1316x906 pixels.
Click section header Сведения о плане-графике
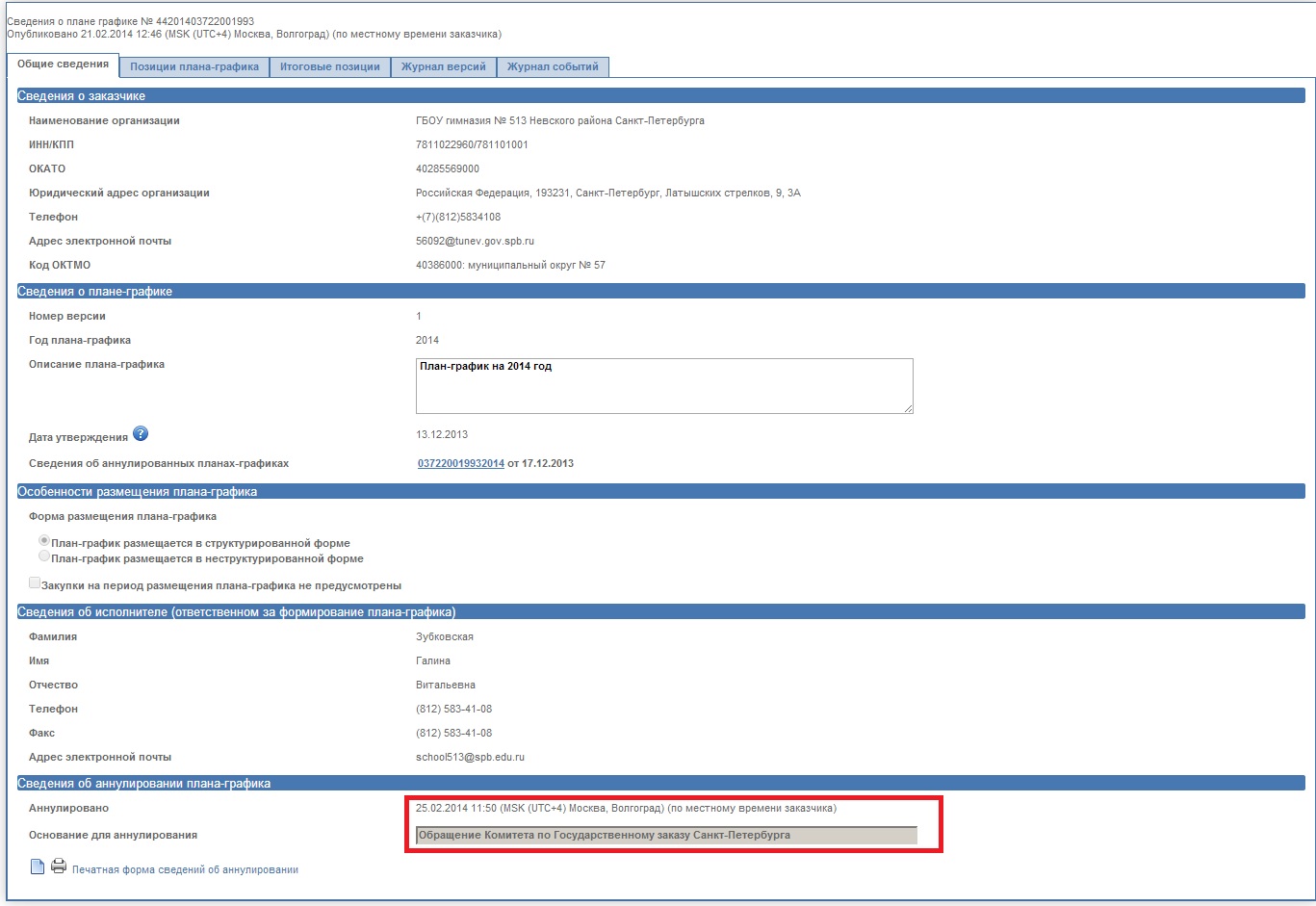660,291
